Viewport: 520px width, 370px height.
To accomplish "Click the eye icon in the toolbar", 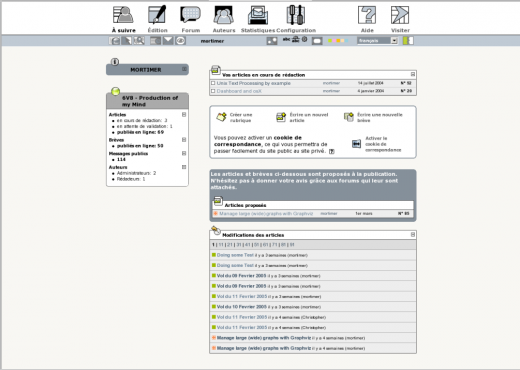I will pos(180,41).
